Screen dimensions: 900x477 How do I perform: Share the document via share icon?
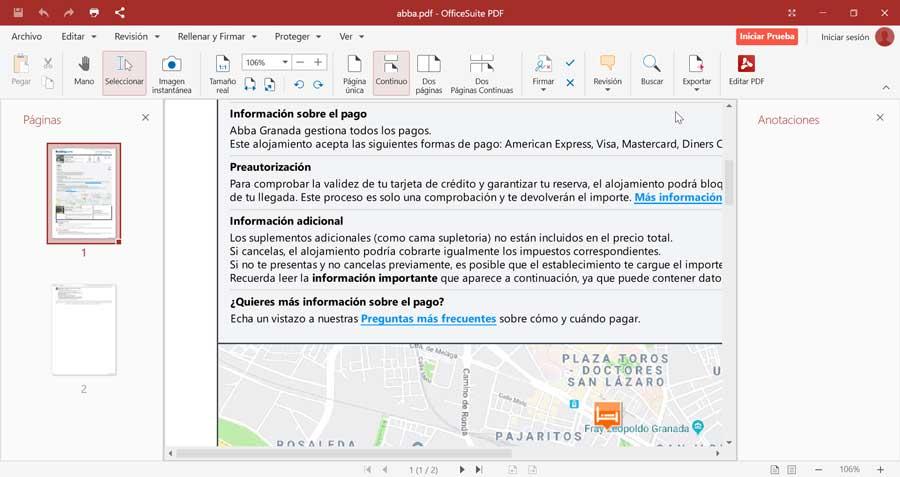coord(119,12)
